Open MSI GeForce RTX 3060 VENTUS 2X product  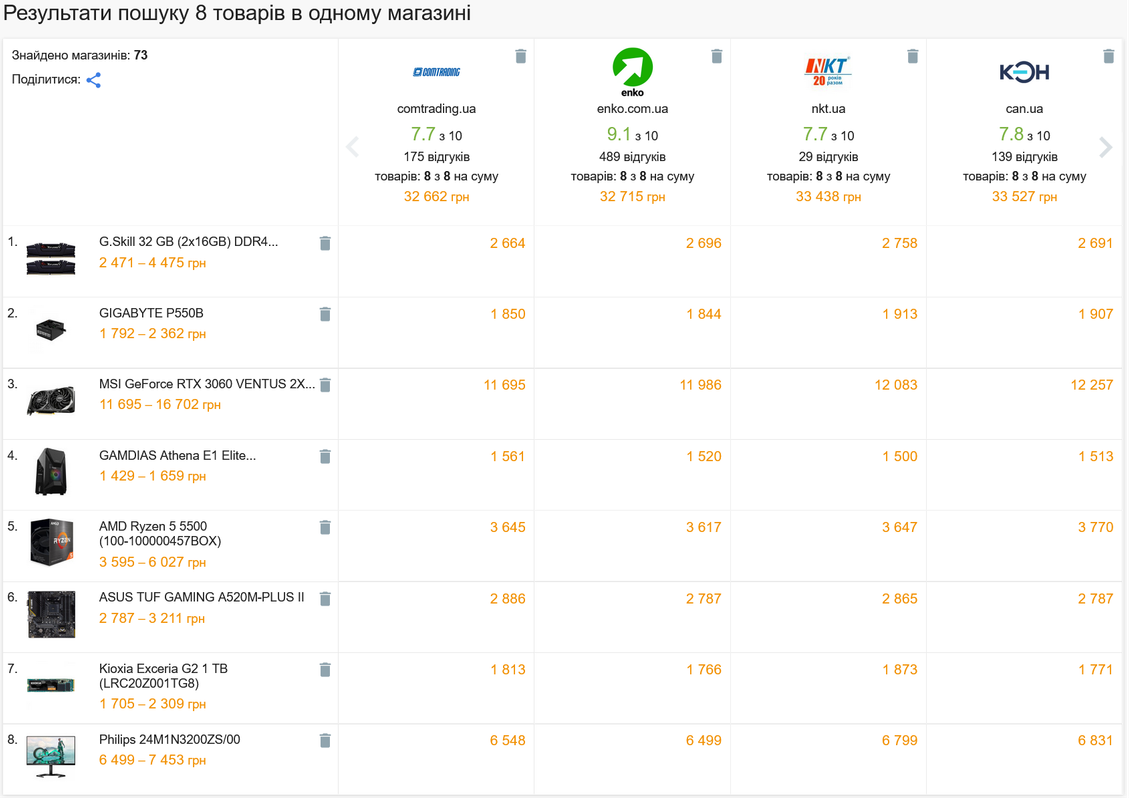[207, 384]
